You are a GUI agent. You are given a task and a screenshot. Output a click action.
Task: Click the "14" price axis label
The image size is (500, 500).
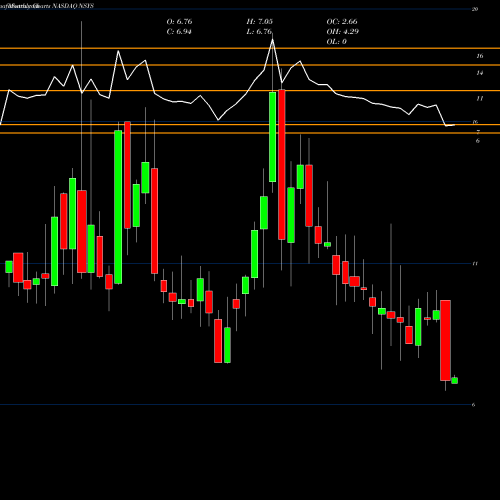(x=479, y=73)
